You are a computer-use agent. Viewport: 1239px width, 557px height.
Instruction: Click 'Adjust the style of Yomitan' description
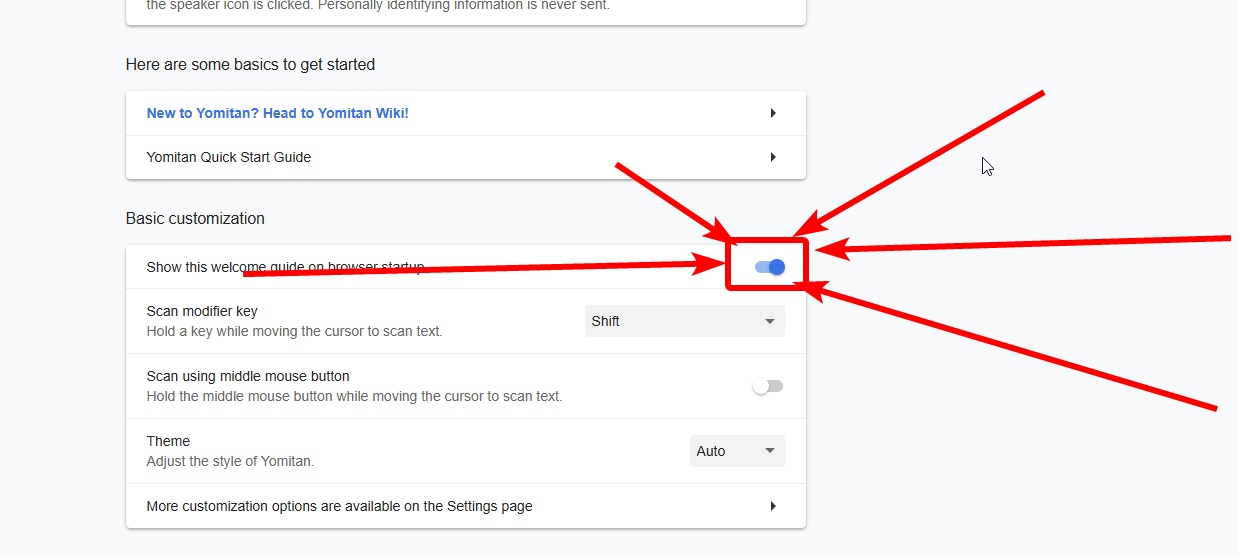pyautogui.click(x=230, y=461)
